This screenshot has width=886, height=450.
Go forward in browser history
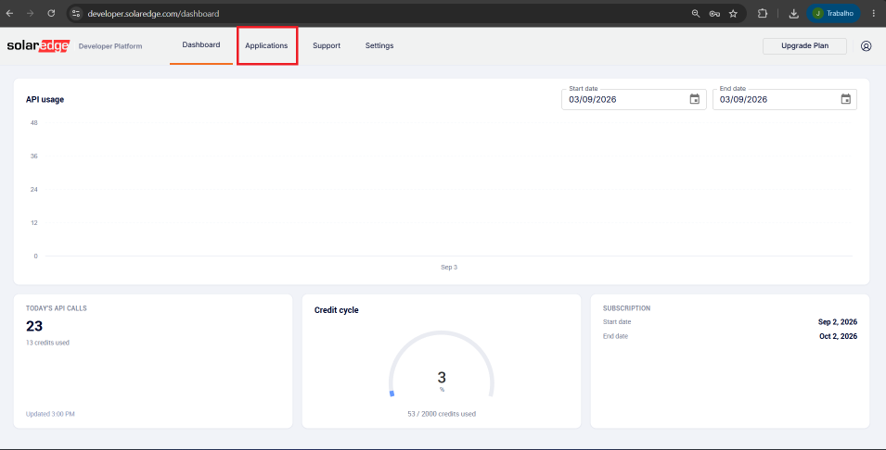click(31, 14)
